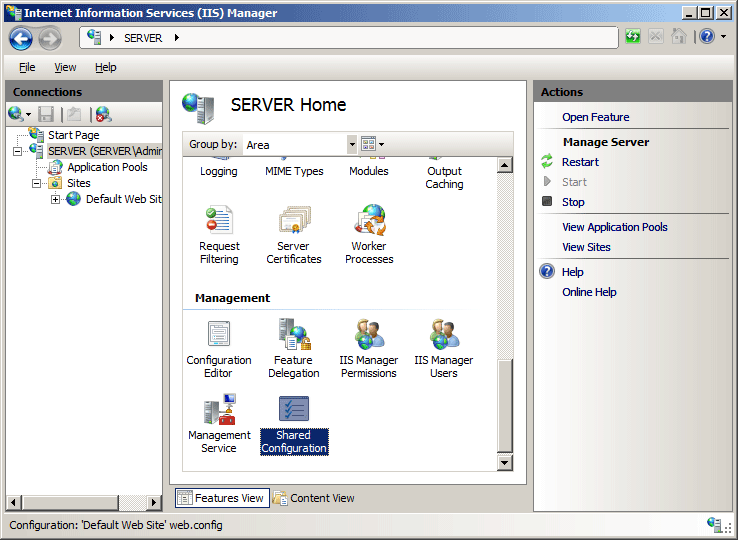The height and width of the screenshot is (540, 738).
Task: Click the Connections horizontal scroll right arrow
Action: pyautogui.click(x=153, y=502)
